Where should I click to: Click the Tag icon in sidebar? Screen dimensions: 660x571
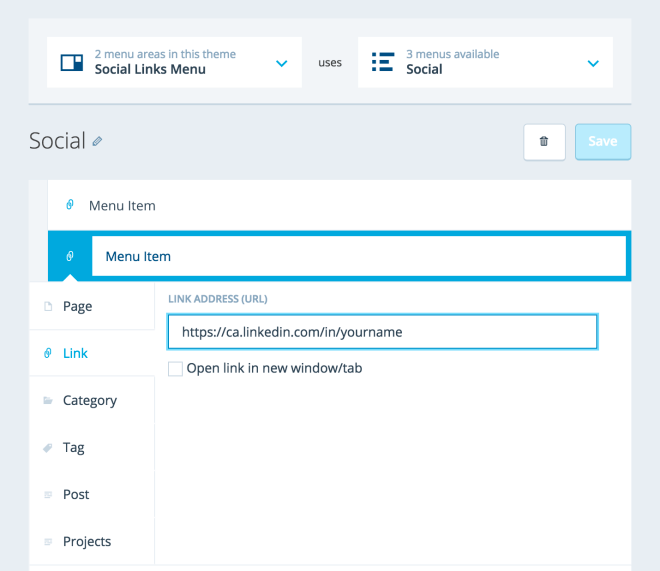coord(47,448)
